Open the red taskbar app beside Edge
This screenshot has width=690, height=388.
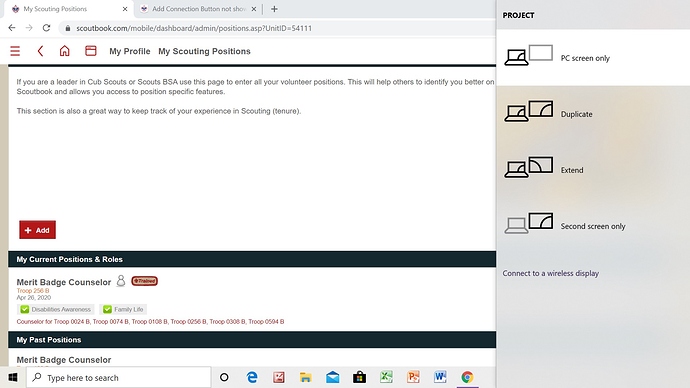pos(279,377)
